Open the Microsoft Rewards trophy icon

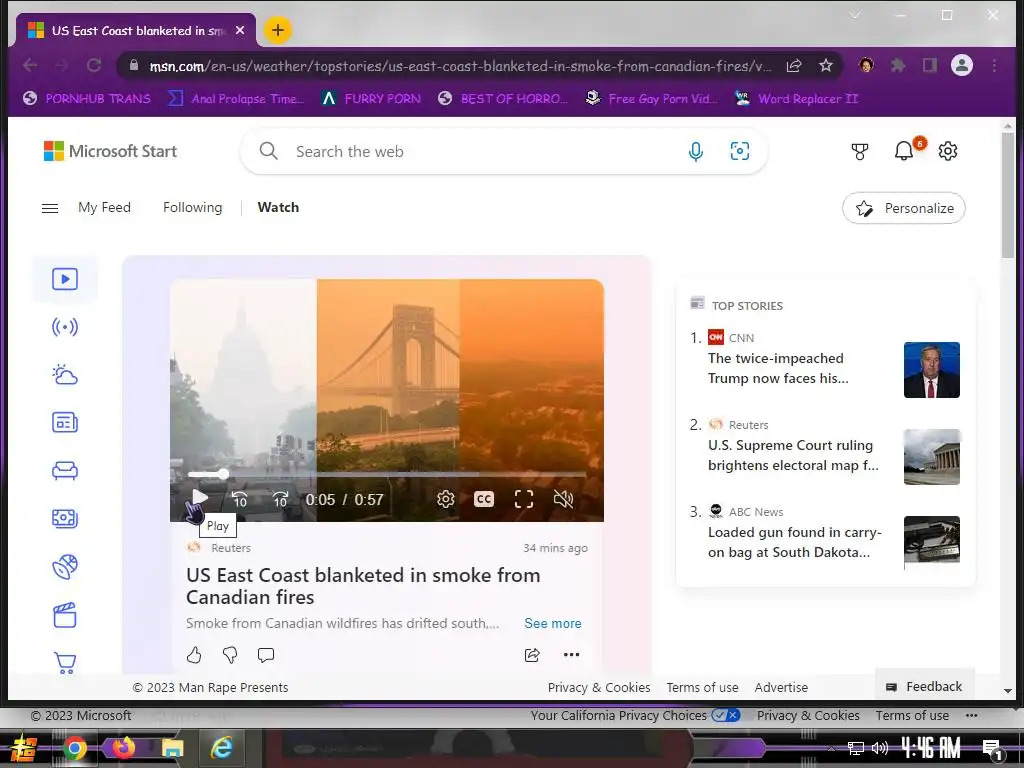coord(860,152)
